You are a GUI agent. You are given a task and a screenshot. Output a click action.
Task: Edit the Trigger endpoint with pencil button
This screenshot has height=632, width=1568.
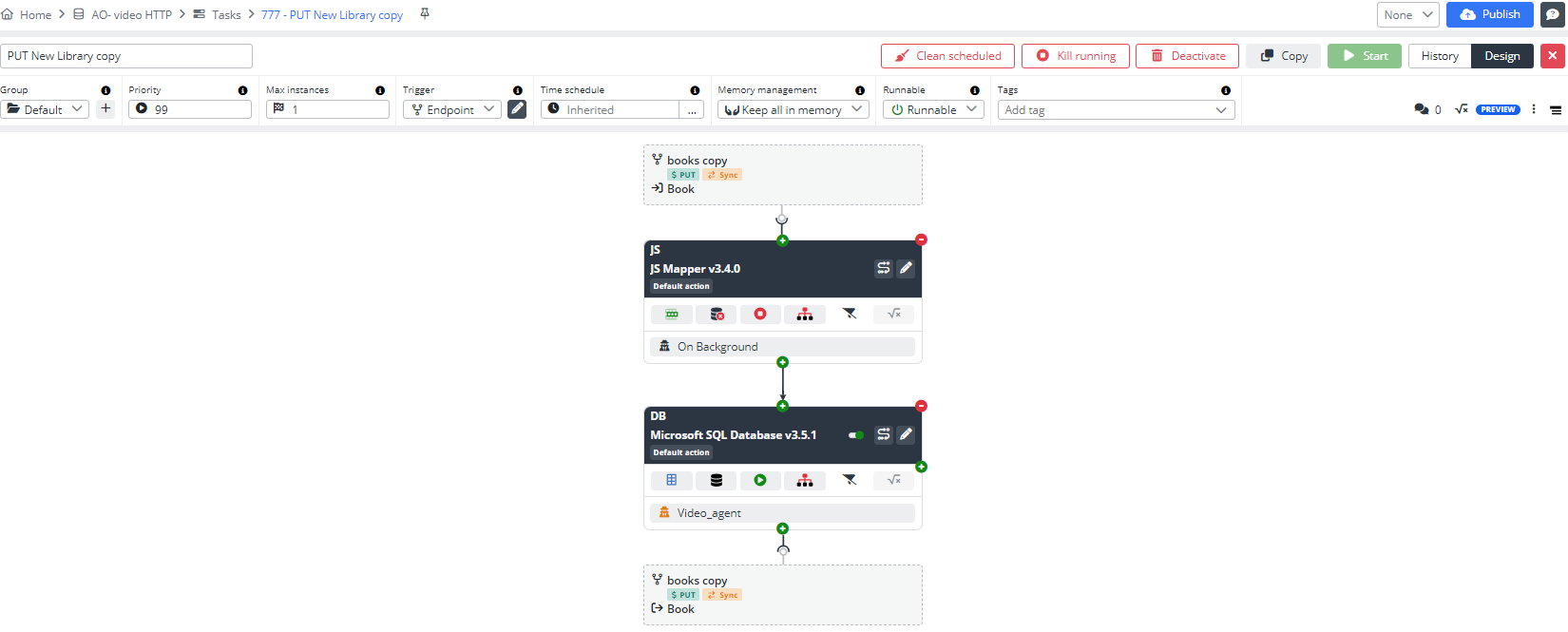517,109
